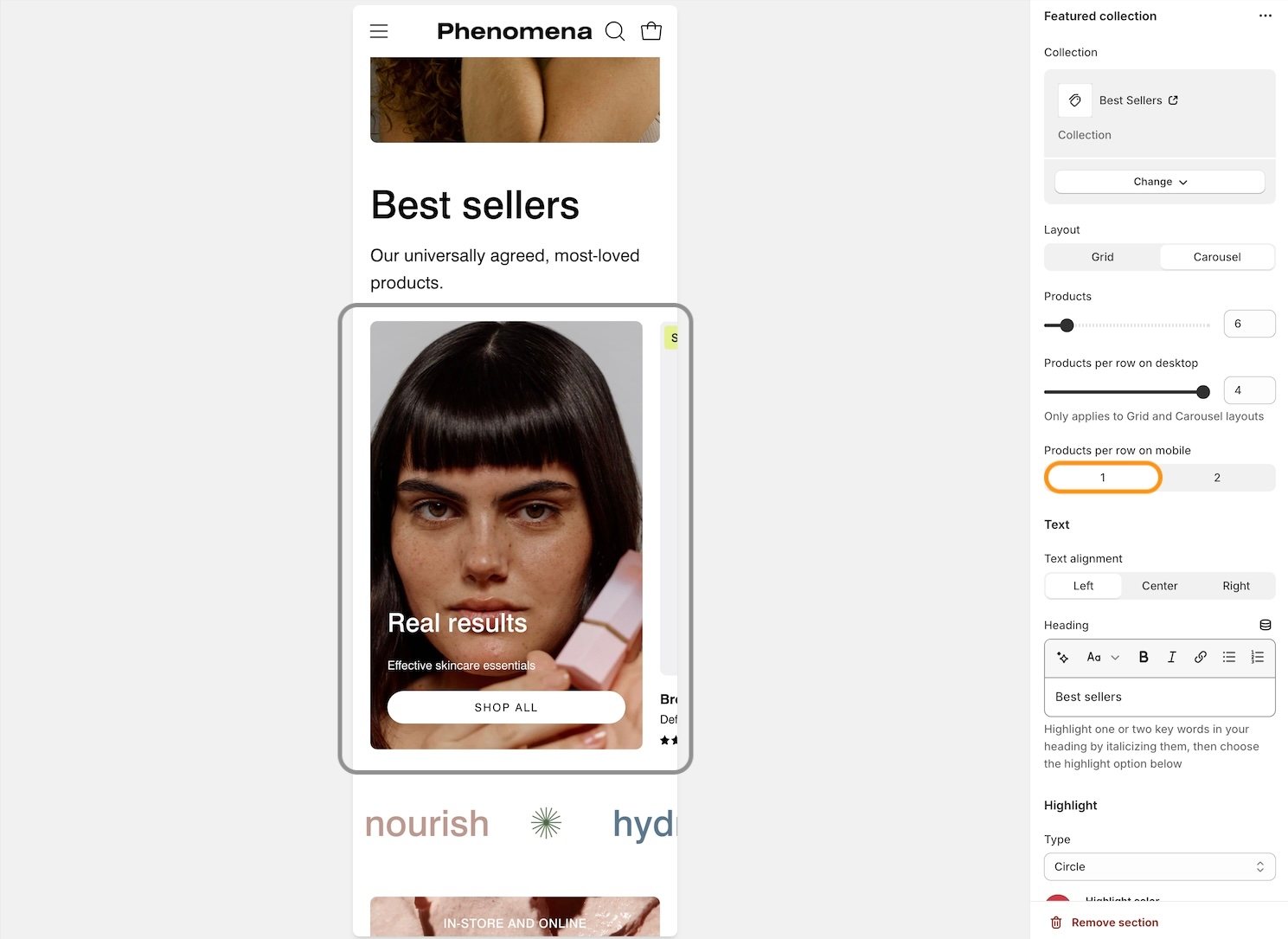The image size is (1288, 939).
Task: Click the search magnifier icon
Action: pyautogui.click(x=615, y=31)
